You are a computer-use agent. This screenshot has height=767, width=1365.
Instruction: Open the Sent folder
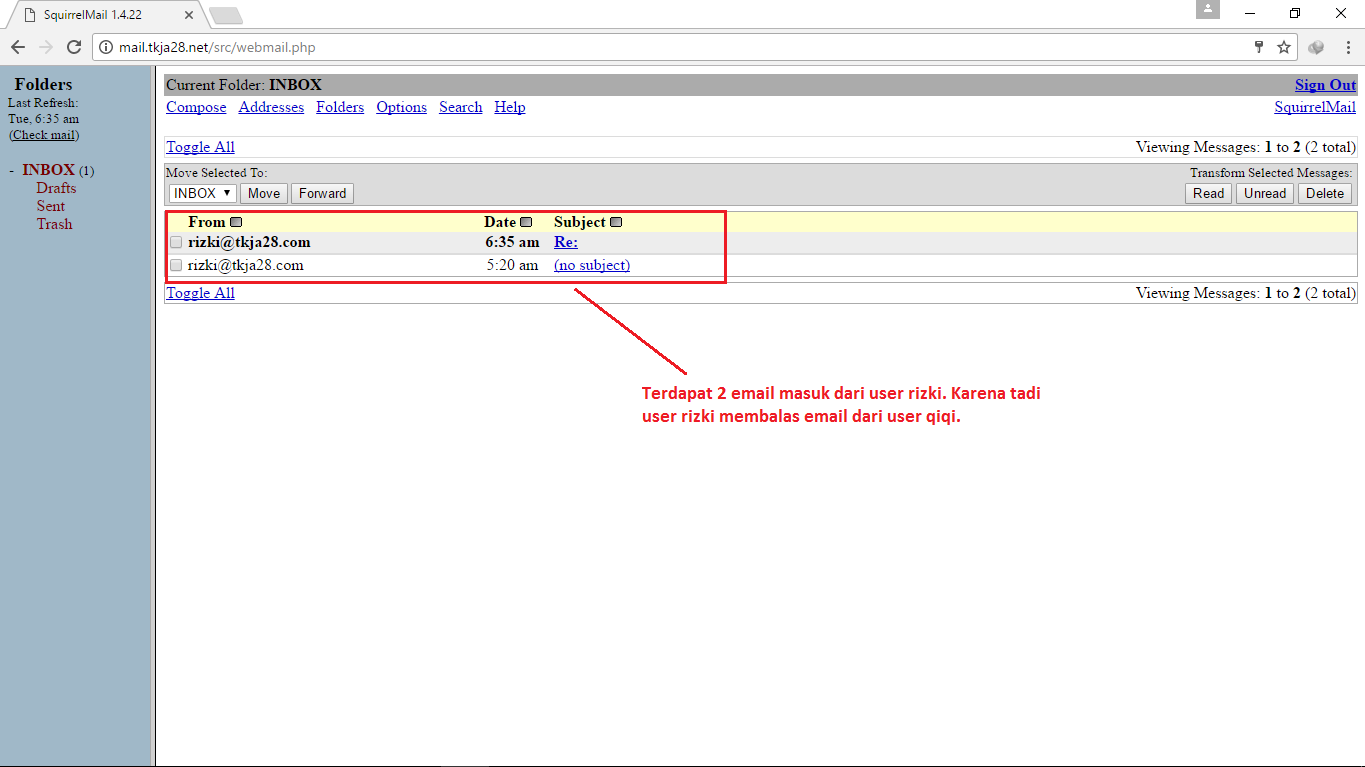(x=51, y=206)
